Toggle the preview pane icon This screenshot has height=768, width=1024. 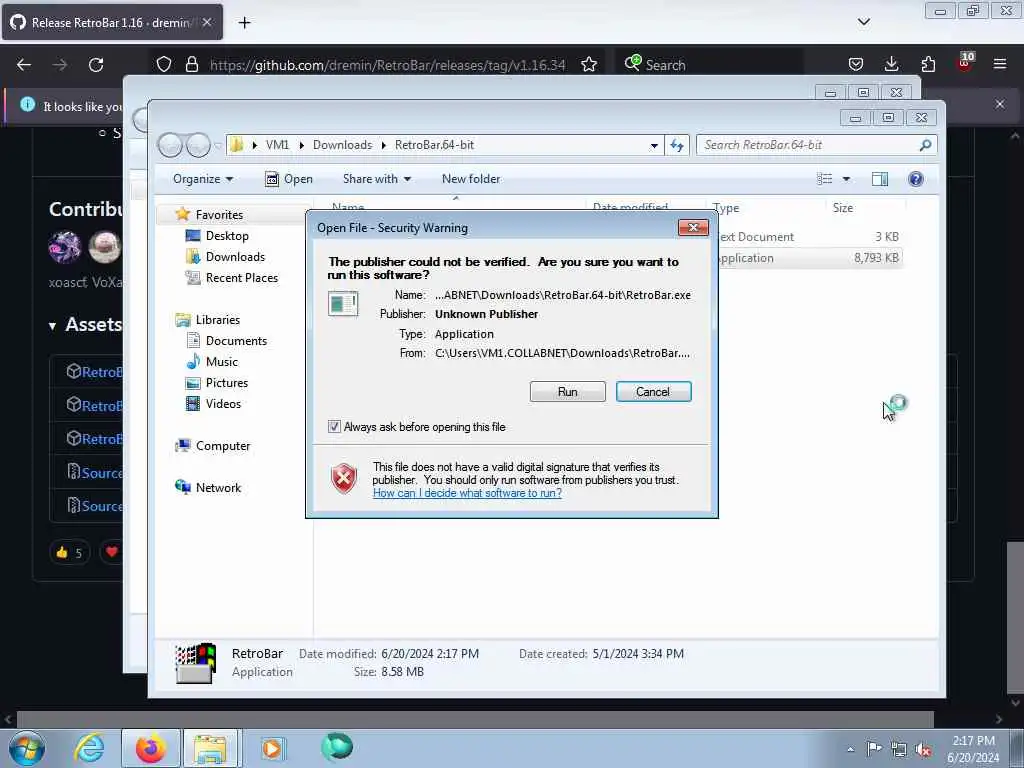880,179
